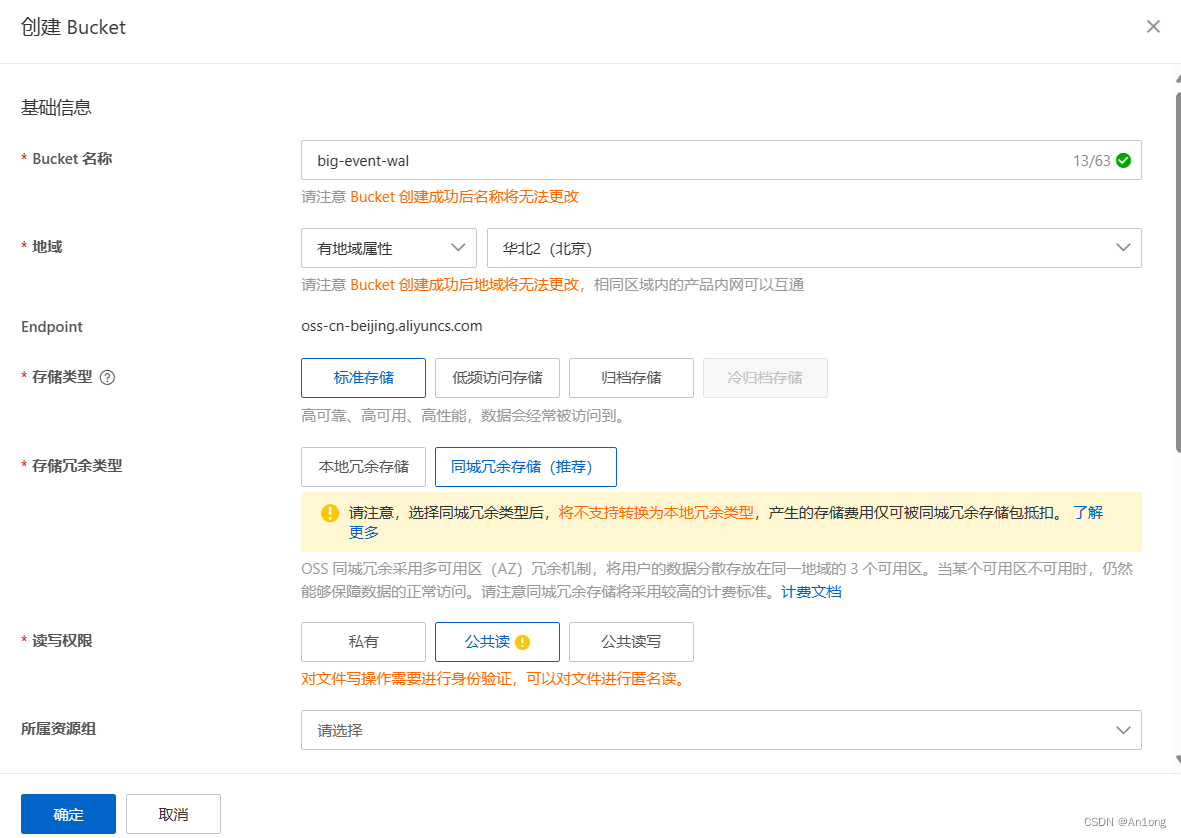This screenshot has width=1181, height=838.
Task: Close the 创建 Bucket dialog with X
Action: [x=1153, y=26]
